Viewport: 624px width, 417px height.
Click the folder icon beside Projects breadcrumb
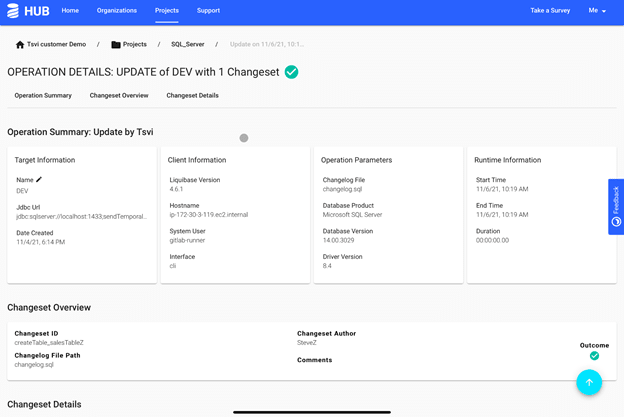[116, 45]
